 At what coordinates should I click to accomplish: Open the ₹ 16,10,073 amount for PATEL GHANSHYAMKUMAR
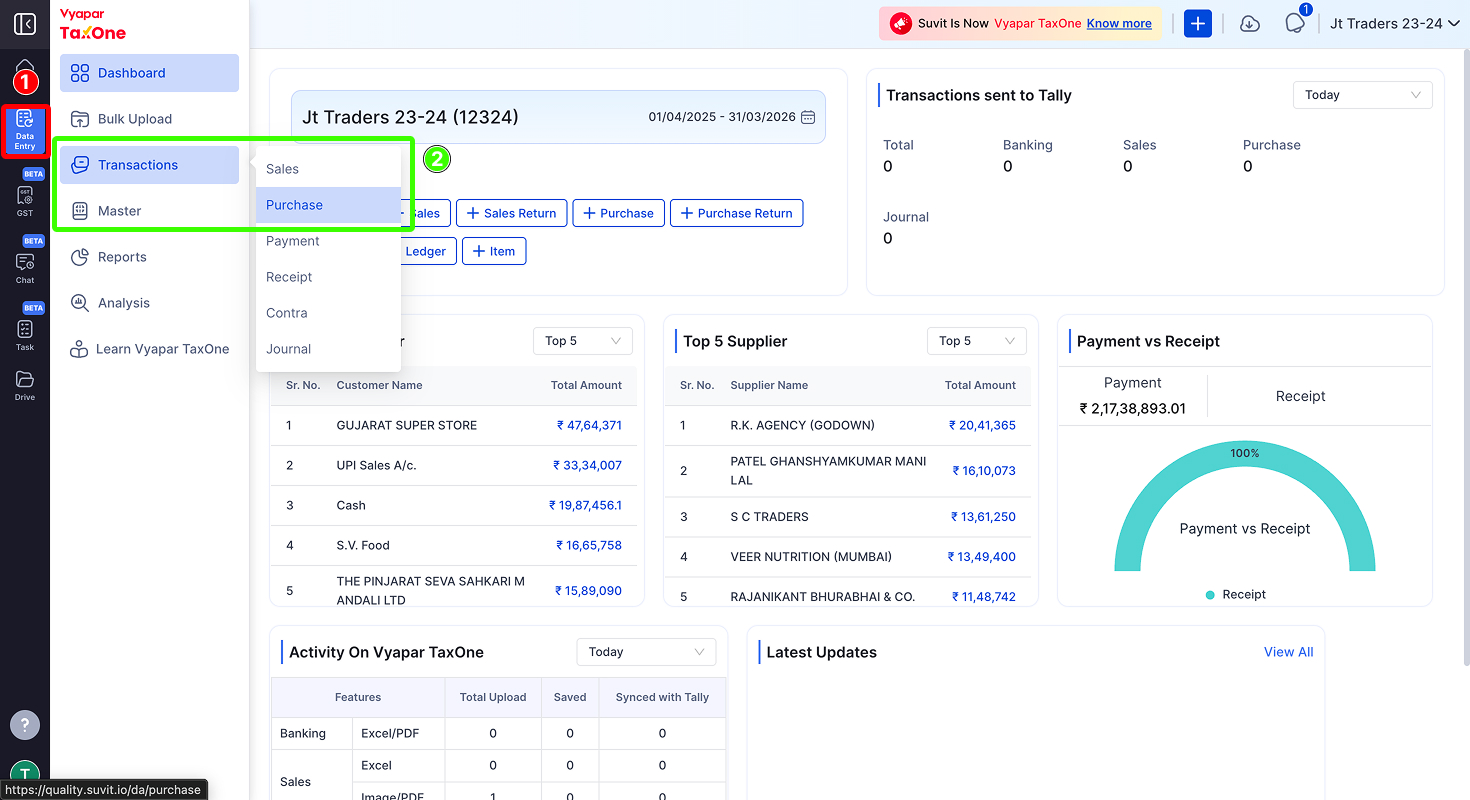click(984, 470)
